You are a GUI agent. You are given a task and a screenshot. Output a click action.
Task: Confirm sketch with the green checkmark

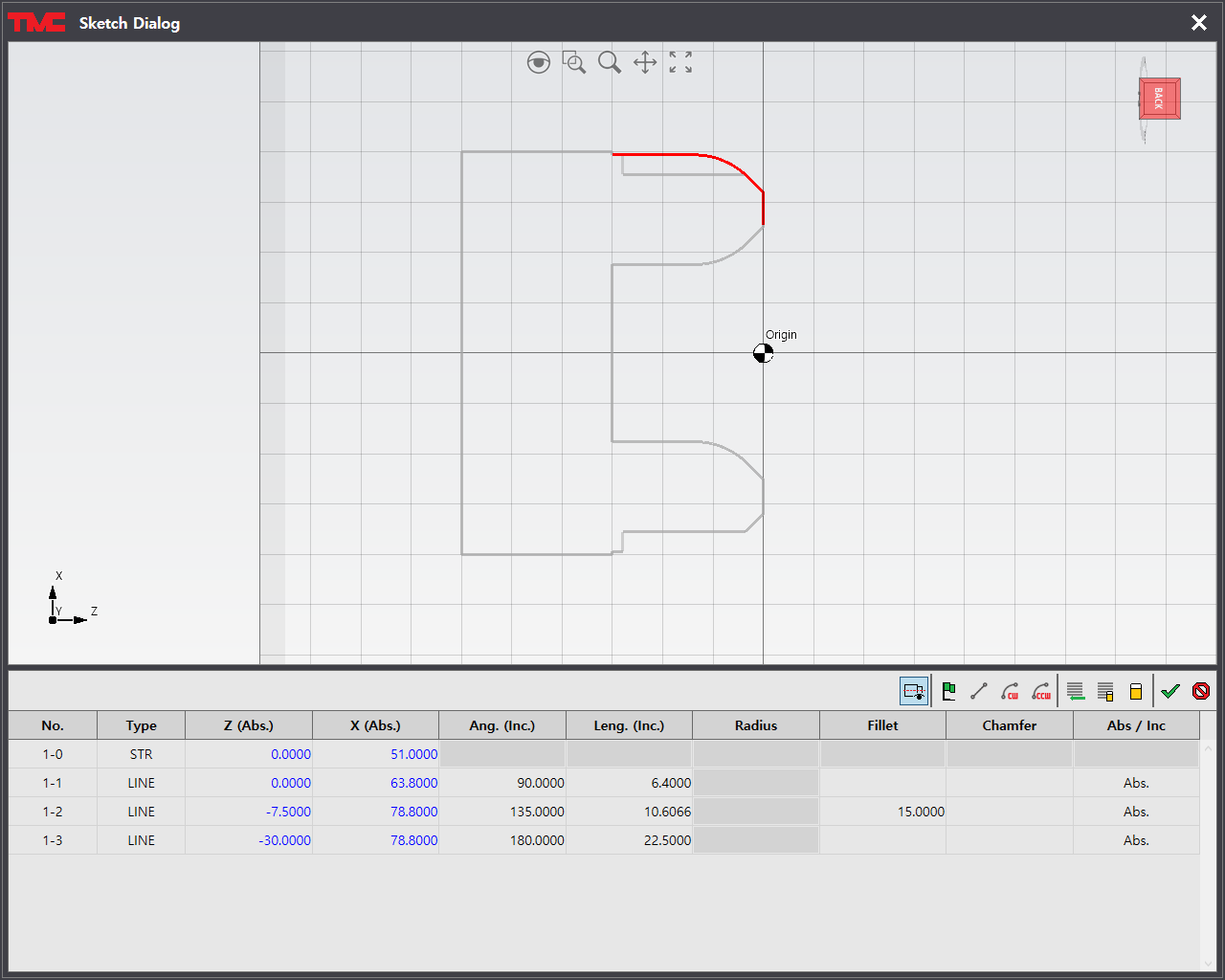coord(1170,691)
